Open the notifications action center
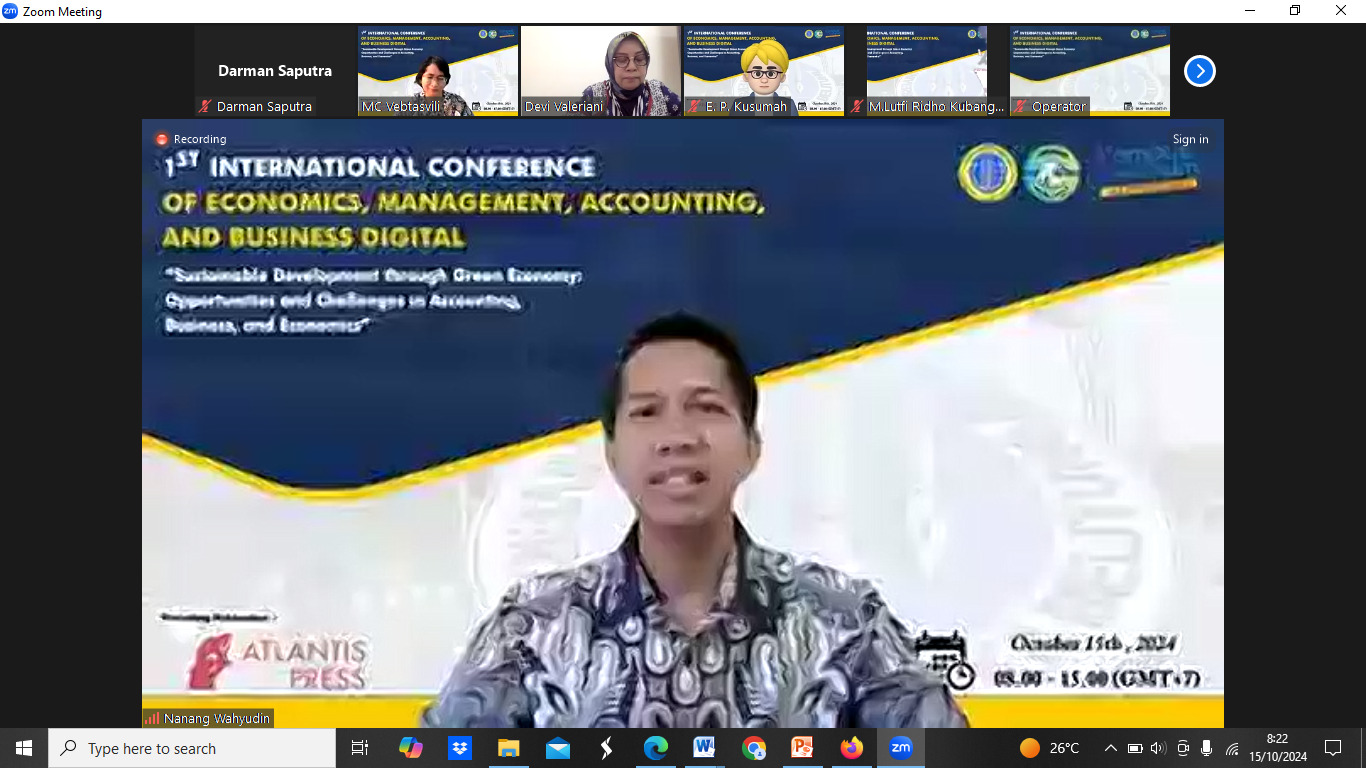 1332,748
